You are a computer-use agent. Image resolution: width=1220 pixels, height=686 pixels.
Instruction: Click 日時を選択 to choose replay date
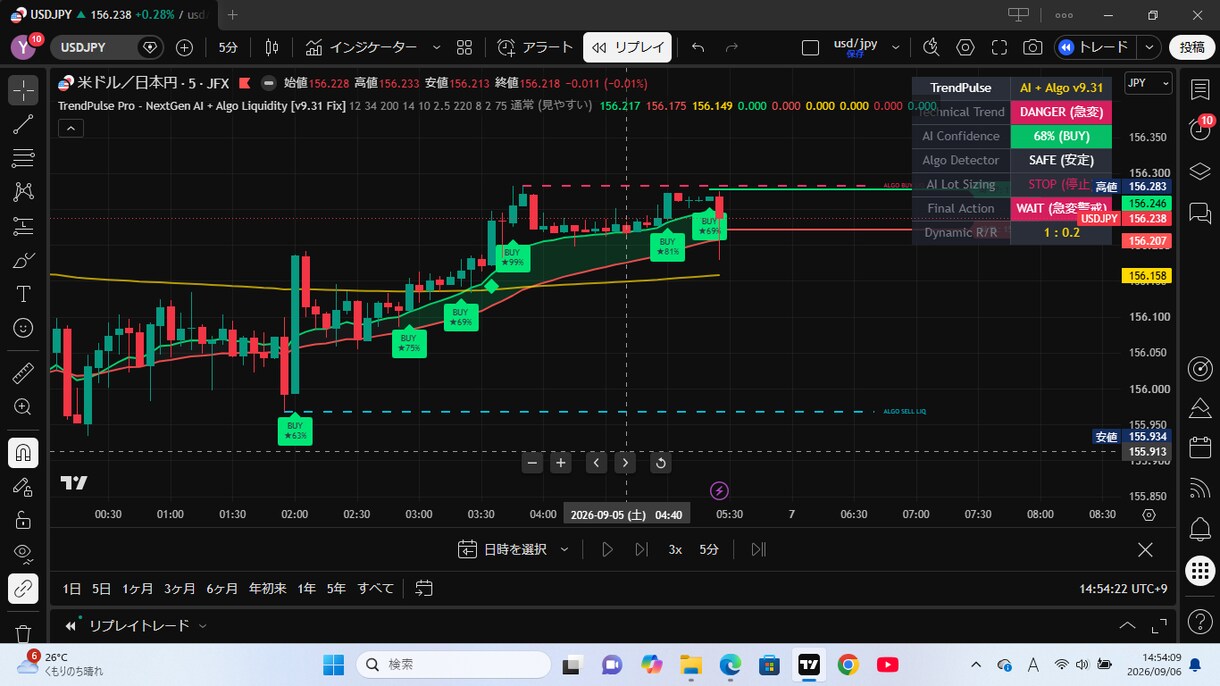(503, 549)
